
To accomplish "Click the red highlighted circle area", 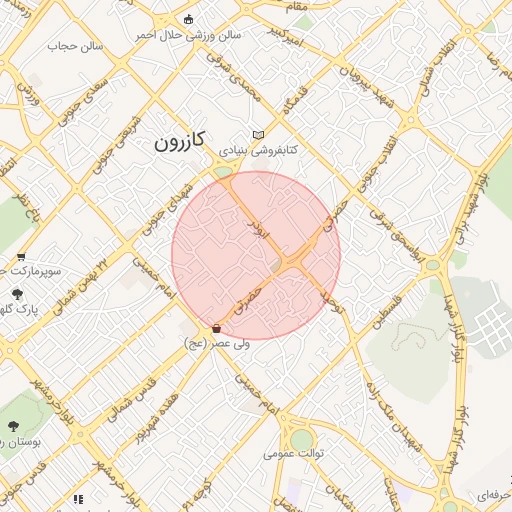I will tap(256, 256).
